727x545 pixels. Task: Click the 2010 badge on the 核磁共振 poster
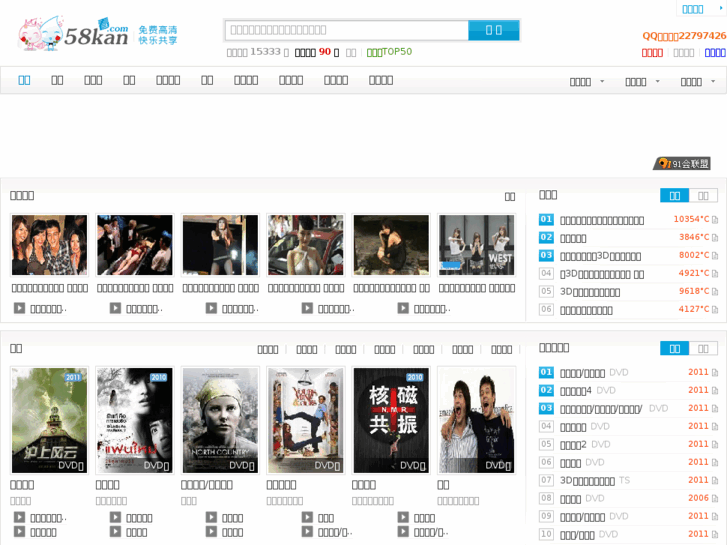(x=415, y=377)
